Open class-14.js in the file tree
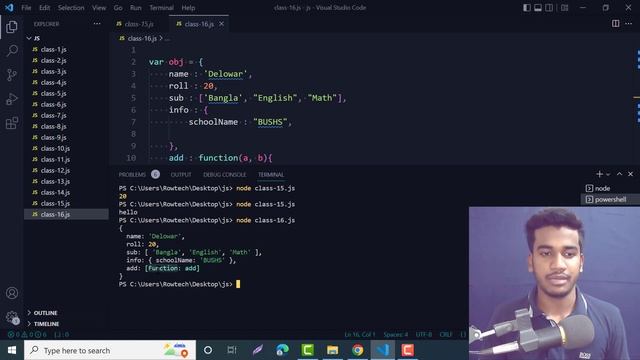Image resolution: width=640 pixels, height=360 pixels. [55, 192]
